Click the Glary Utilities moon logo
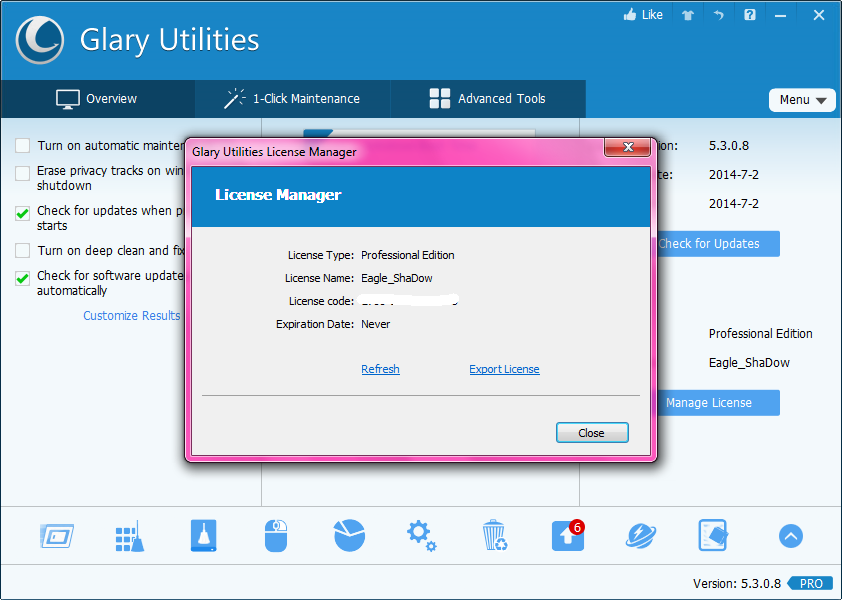 (40, 40)
